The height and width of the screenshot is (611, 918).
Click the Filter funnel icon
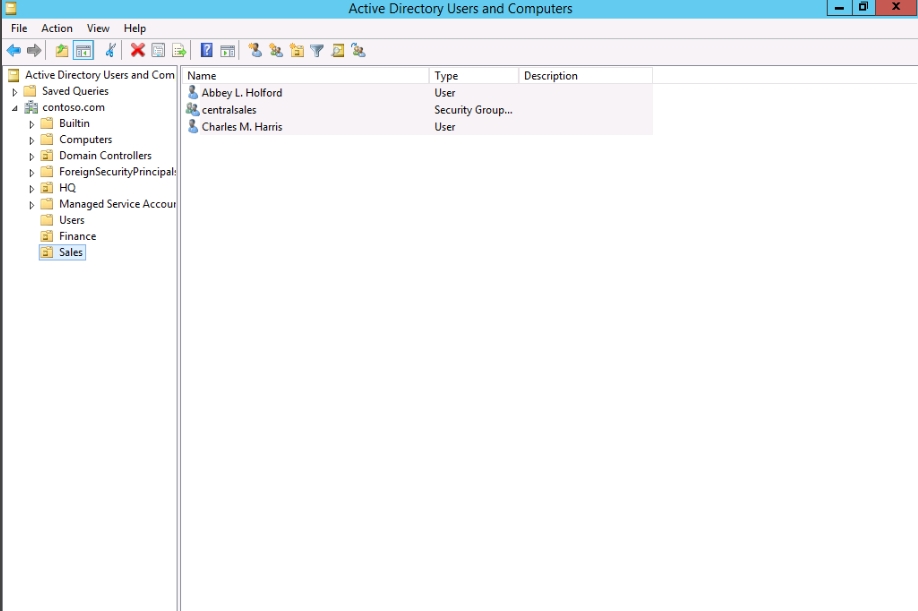coord(317,51)
